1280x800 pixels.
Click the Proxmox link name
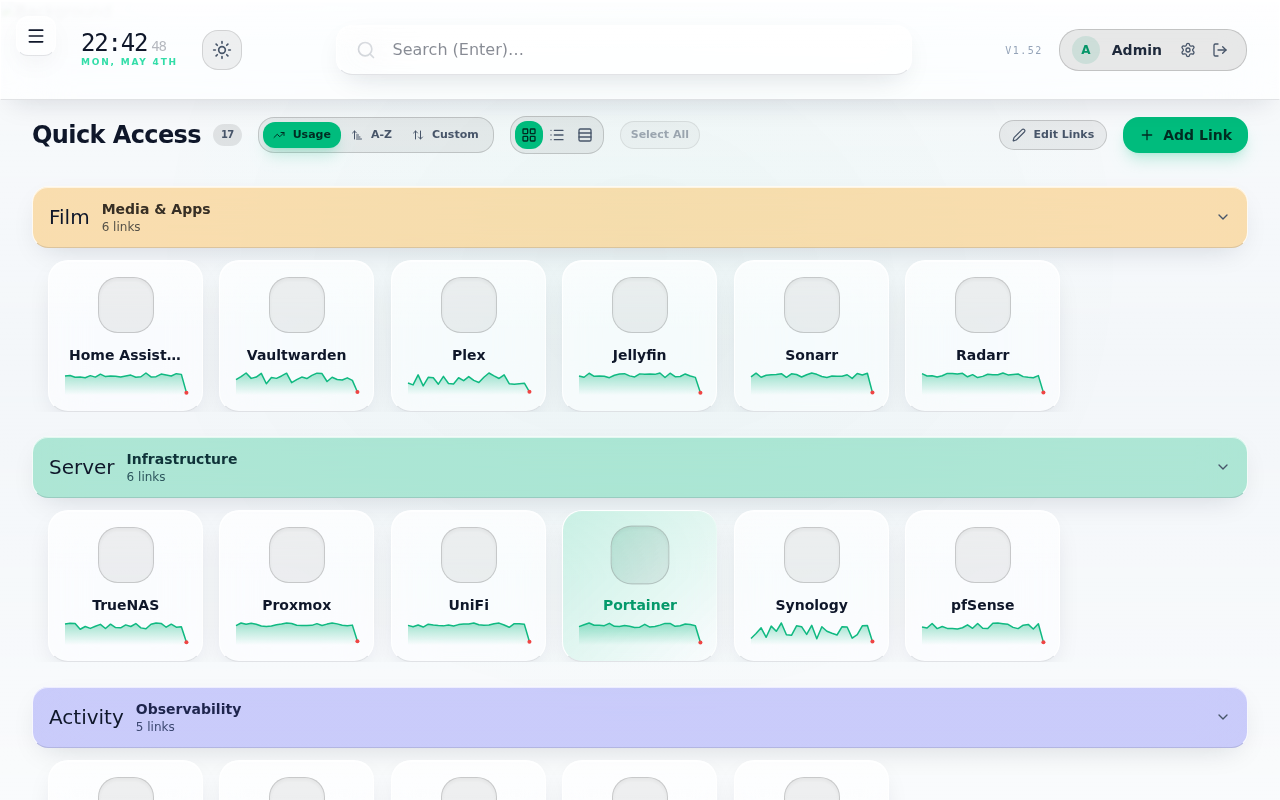pos(297,605)
